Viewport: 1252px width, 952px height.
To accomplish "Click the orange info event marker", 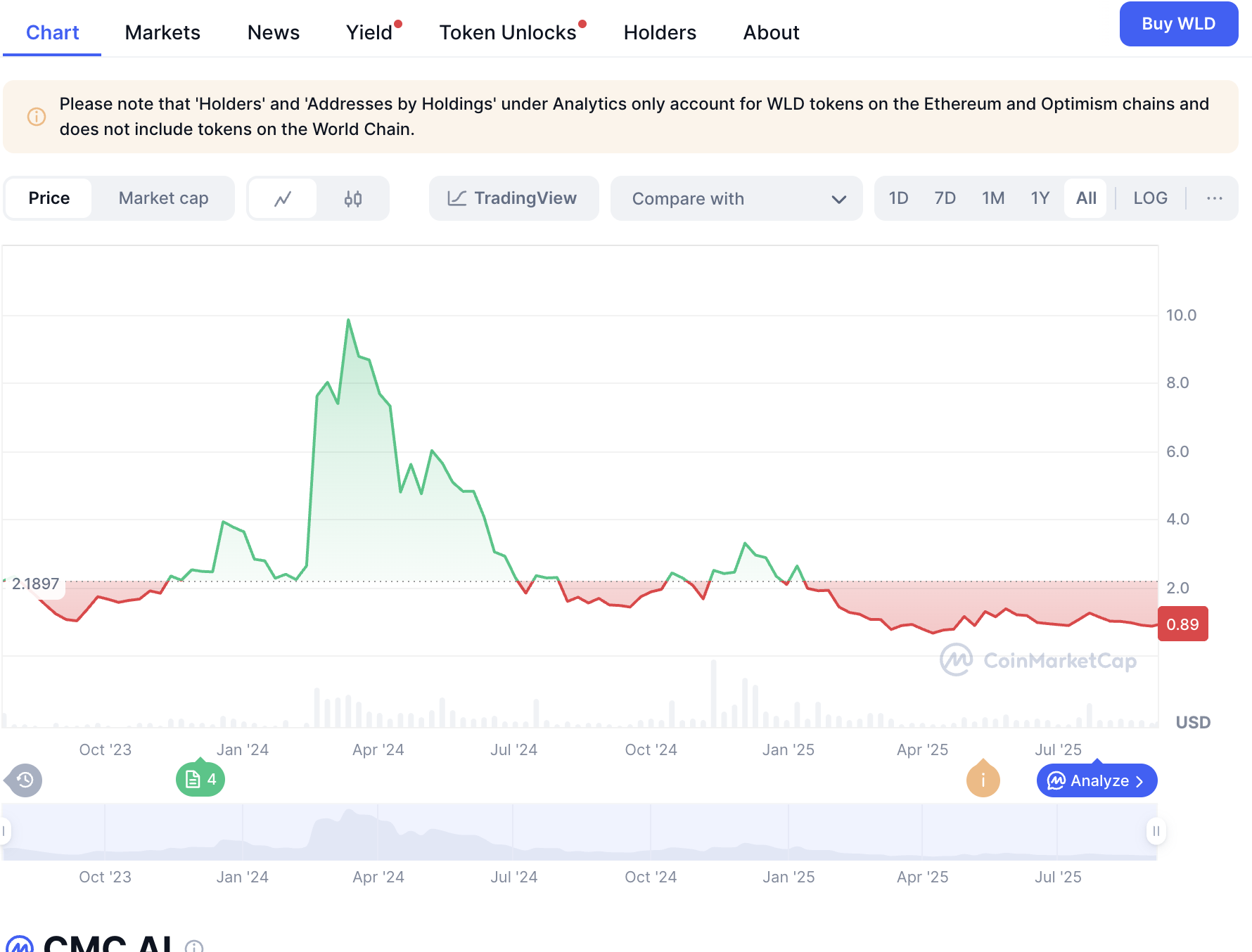I will tap(983, 780).
